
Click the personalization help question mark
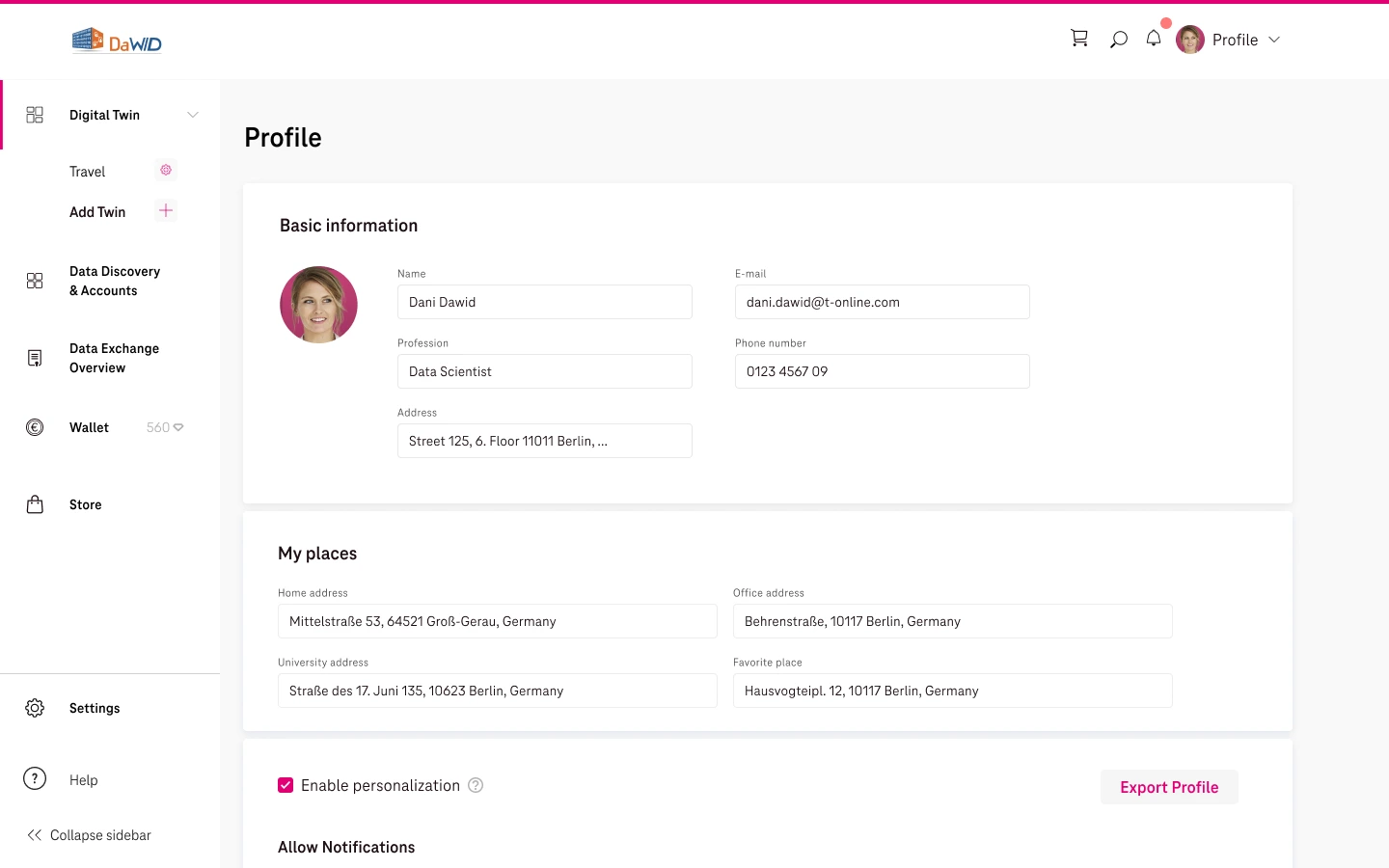[x=476, y=785]
